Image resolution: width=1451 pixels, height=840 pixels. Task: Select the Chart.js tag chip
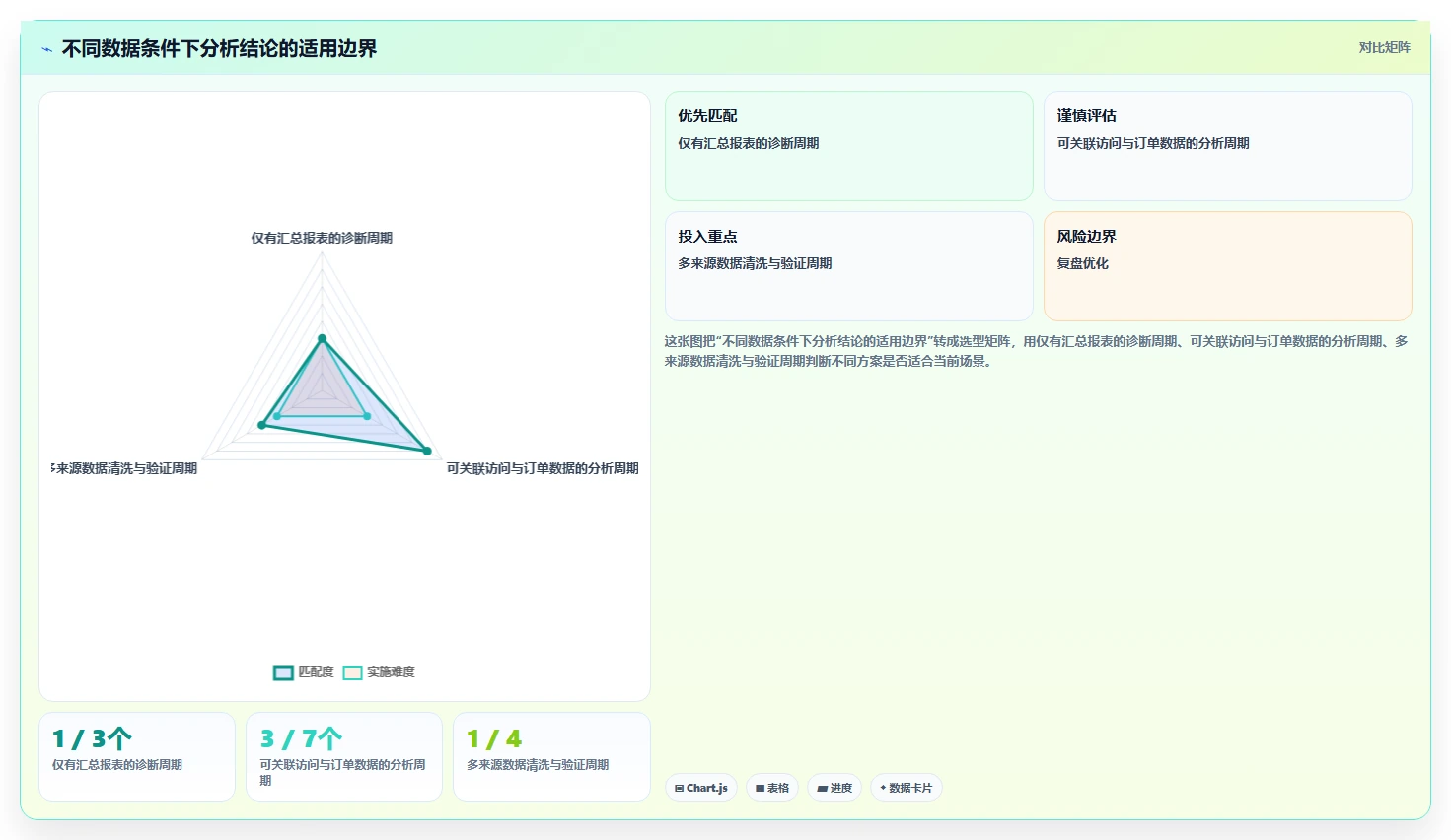click(701, 788)
